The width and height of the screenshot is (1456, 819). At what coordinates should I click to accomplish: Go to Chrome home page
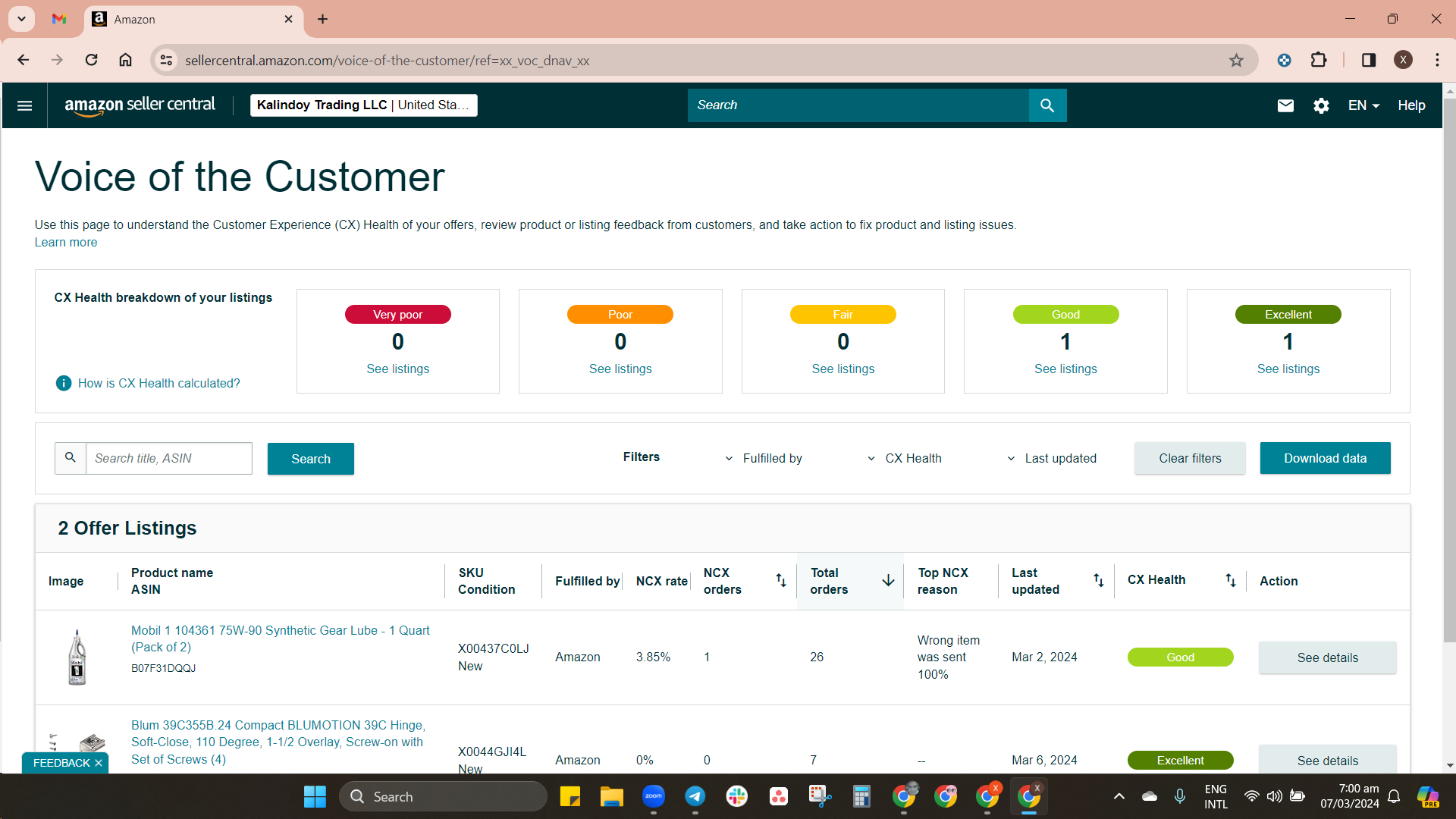point(125,60)
